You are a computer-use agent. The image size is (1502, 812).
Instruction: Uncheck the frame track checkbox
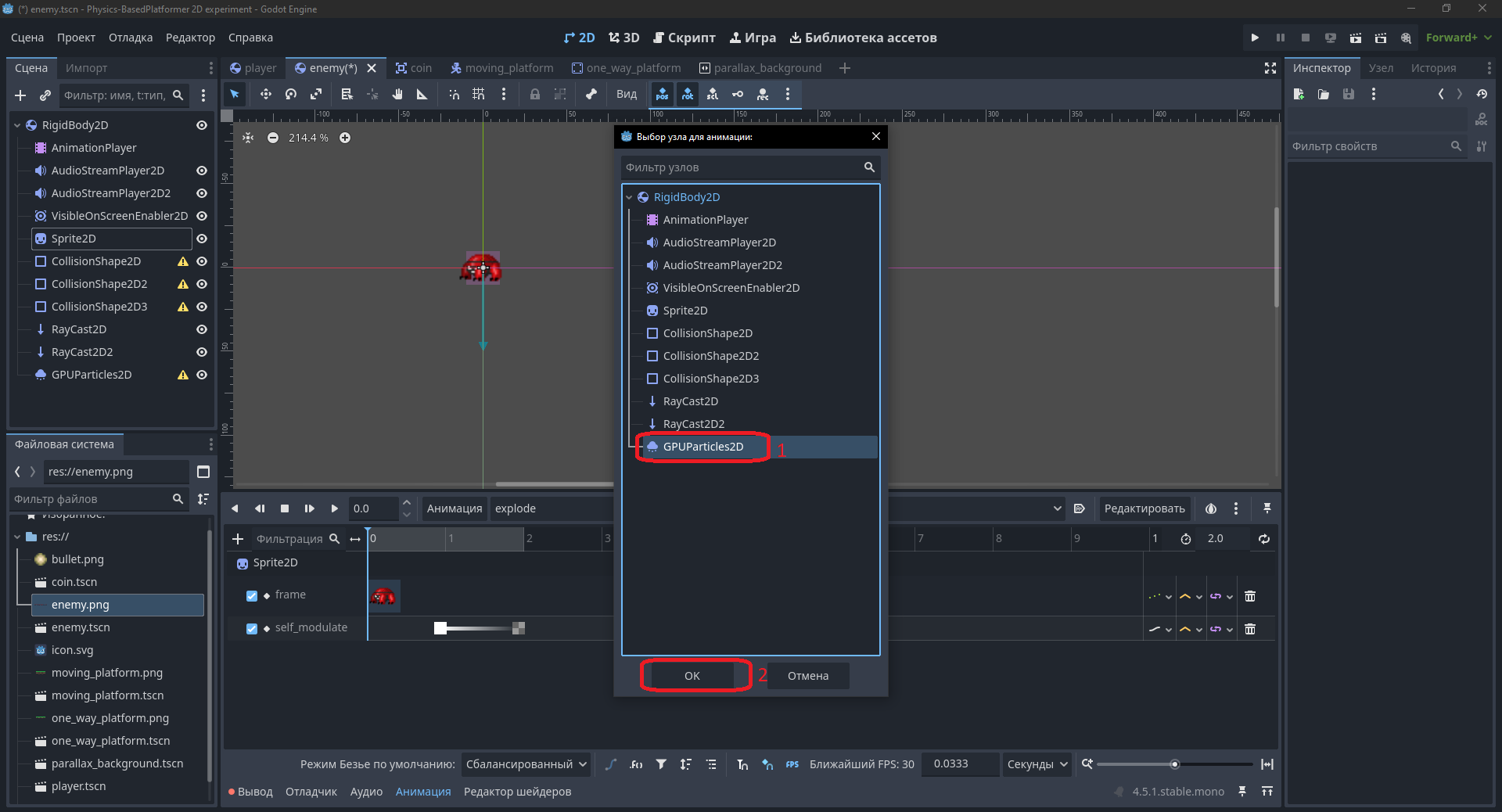point(252,595)
